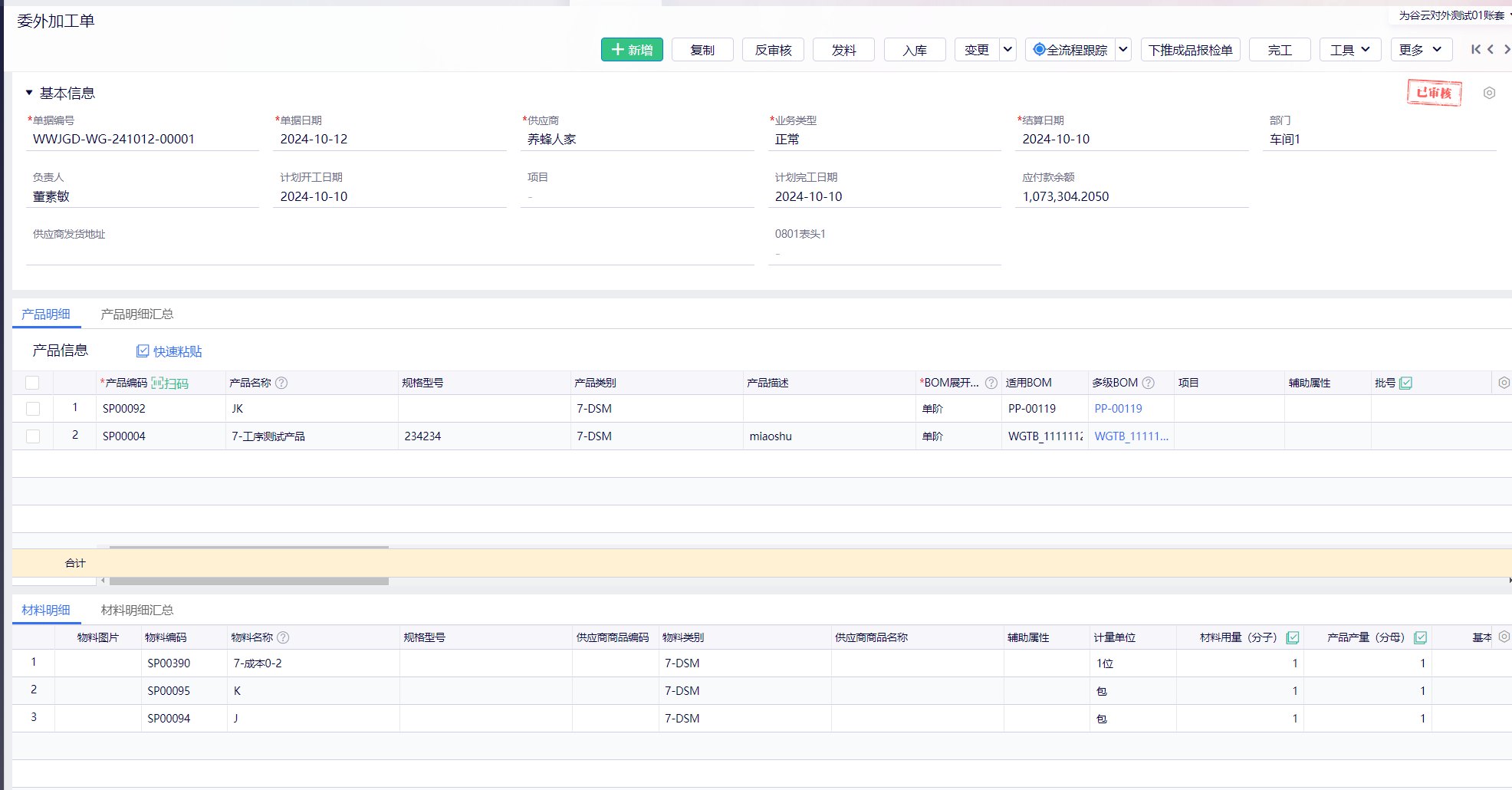This screenshot has width=1512, height=790.
Task: Click help icon next to 多级BOM header
Action: tap(1148, 383)
